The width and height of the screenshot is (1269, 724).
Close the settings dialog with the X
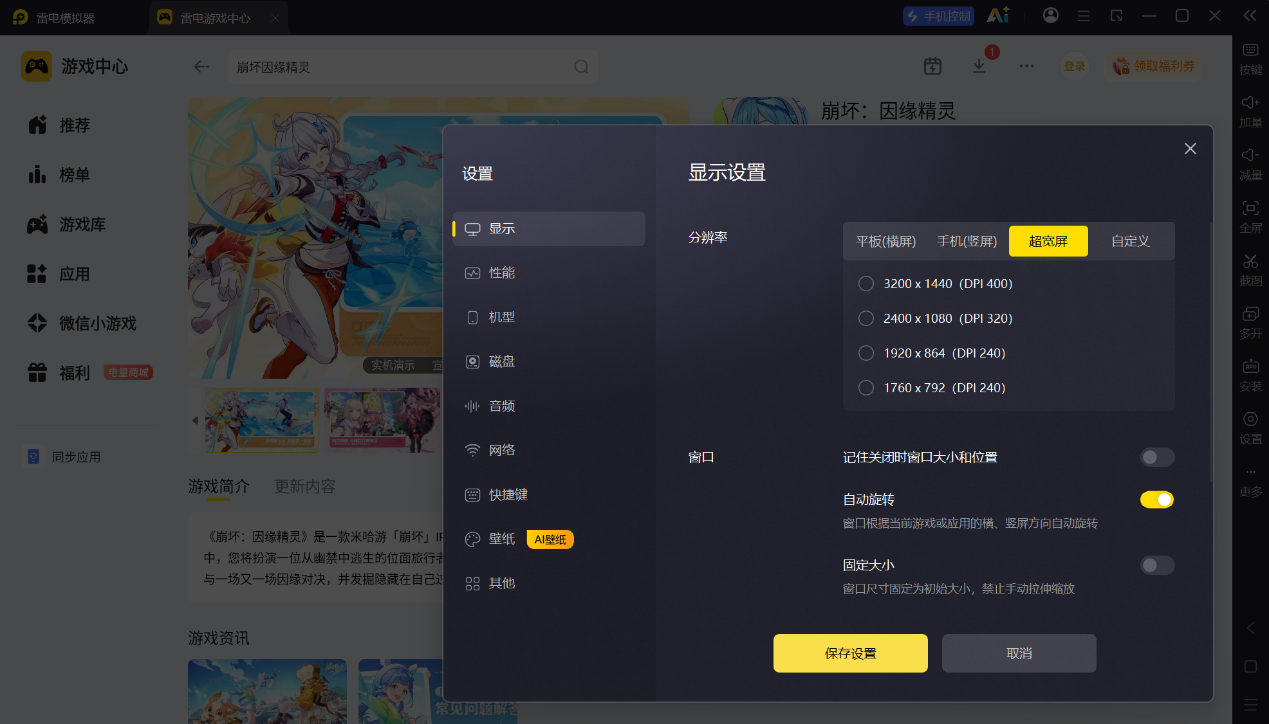click(1190, 148)
